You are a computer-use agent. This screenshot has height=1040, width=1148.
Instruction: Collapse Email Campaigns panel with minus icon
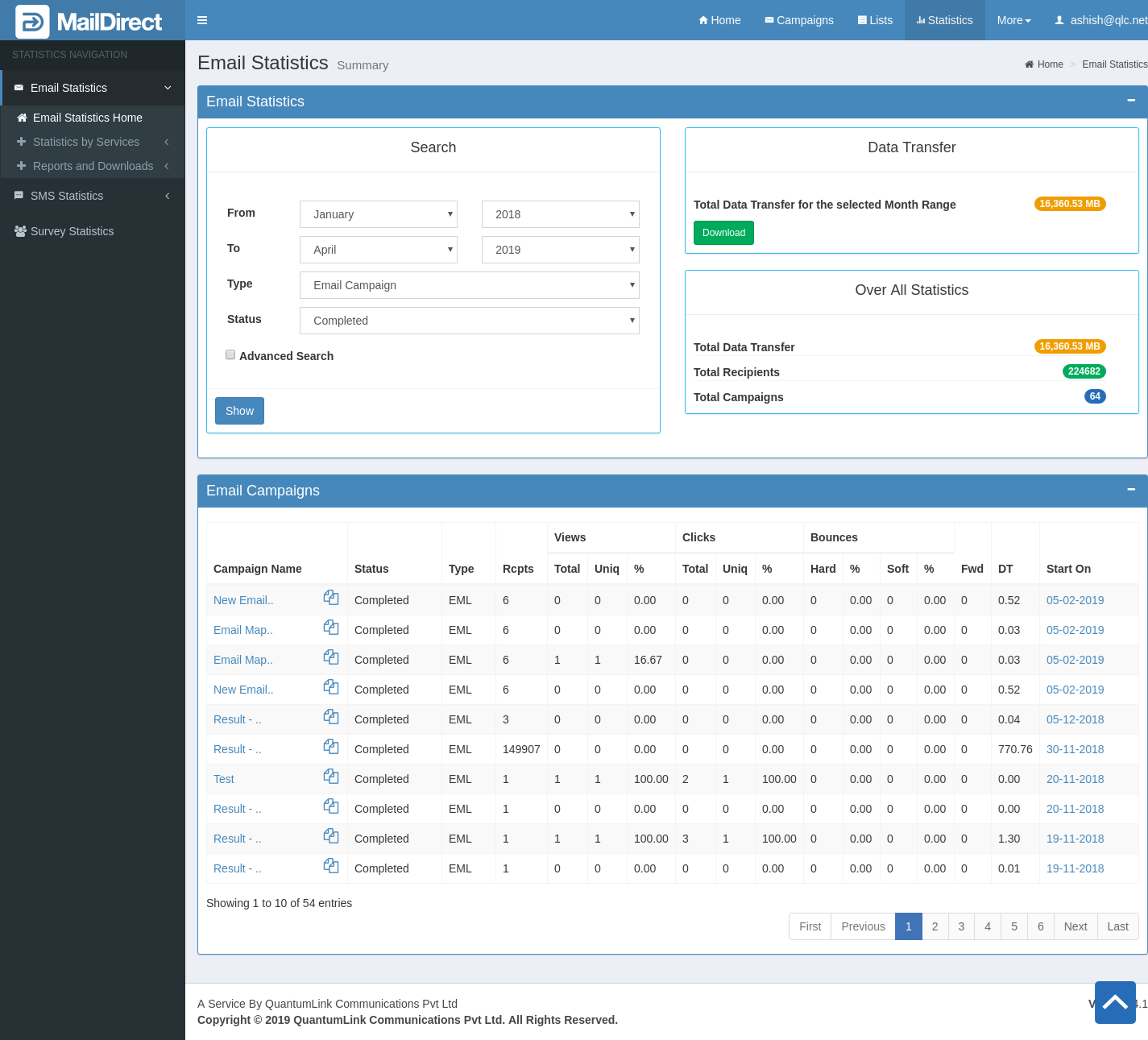tap(1131, 490)
